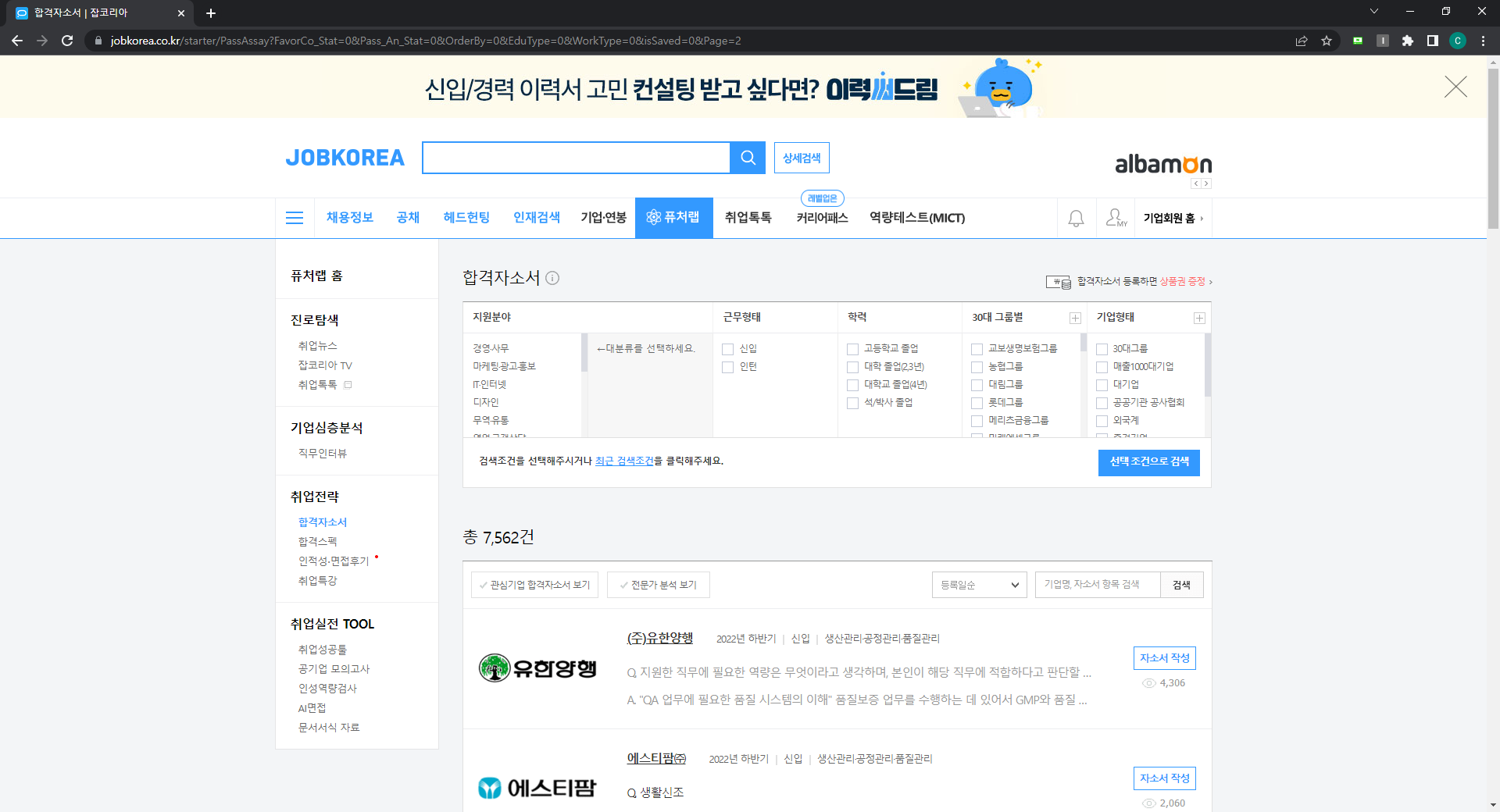This screenshot has width=1500, height=812.
Task: Open 합격스펙 sidebar link
Action: pyautogui.click(x=317, y=541)
